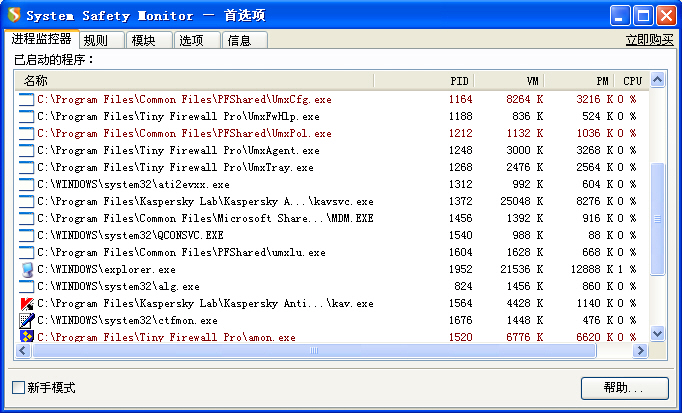
Task: Minimize the System Safety Monitor window
Action: click(619, 16)
